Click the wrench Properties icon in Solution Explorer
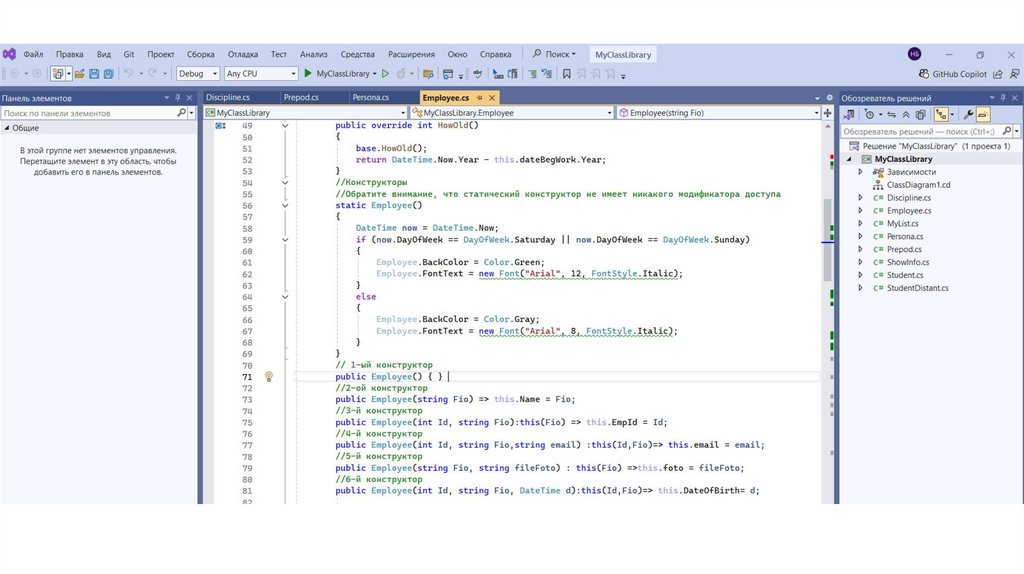 click(968, 115)
